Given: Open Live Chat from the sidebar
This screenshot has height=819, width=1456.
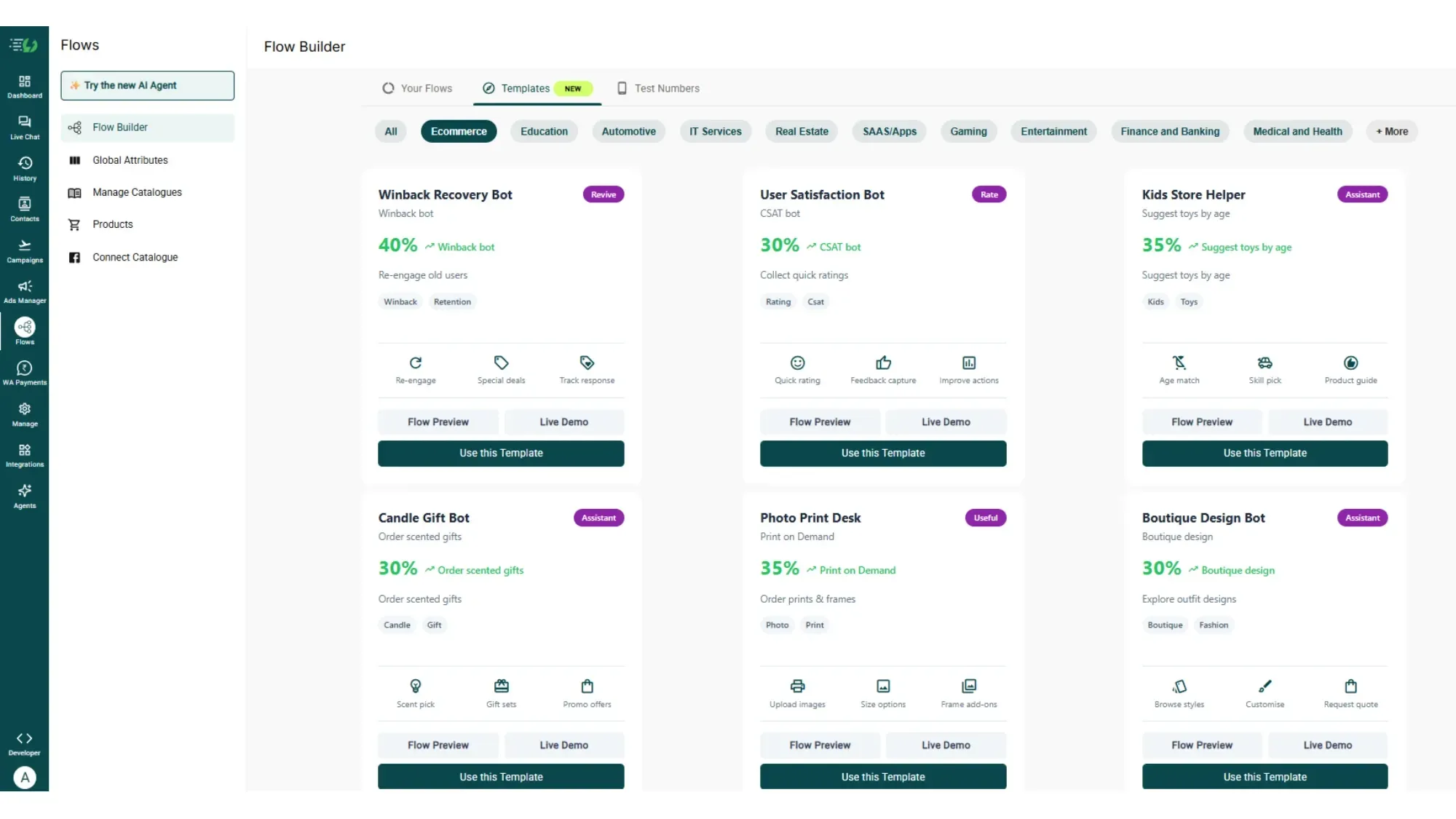Looking at the screenshot, I should 25,128.
